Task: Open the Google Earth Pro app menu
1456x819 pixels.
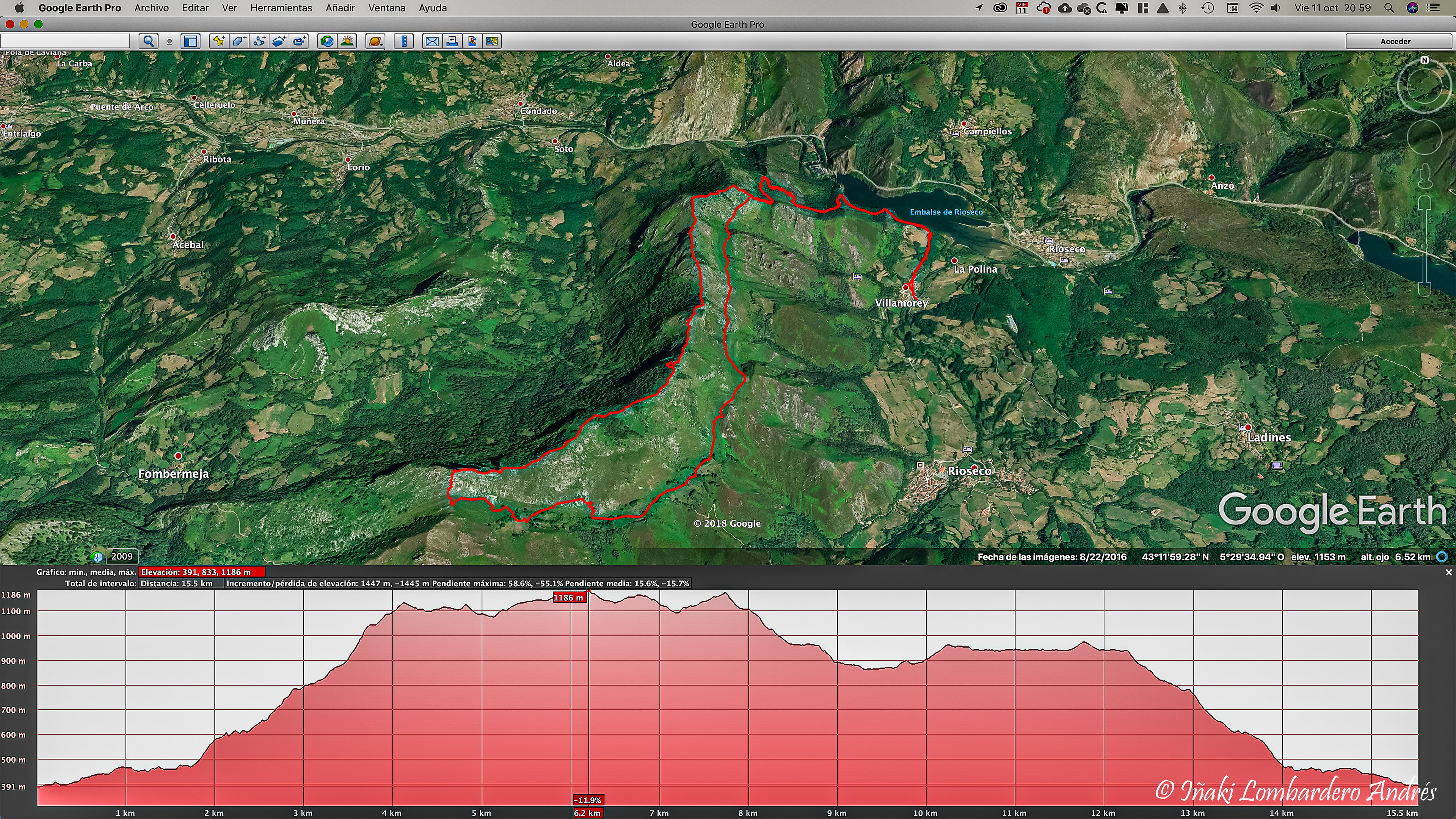Action: tap(80, 8)
